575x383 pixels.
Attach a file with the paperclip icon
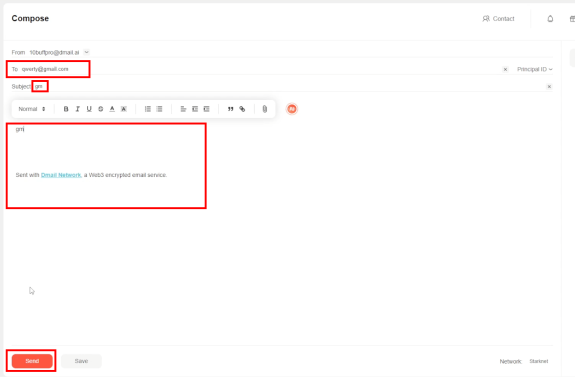(265, 109)
